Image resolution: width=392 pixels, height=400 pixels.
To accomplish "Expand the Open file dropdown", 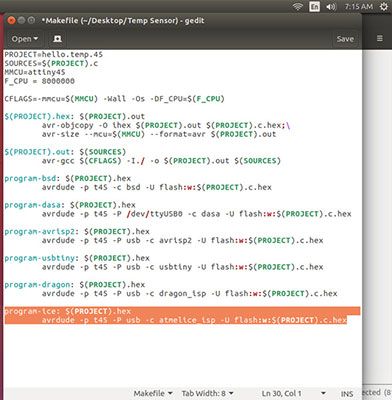I will [x=25, y=39].
